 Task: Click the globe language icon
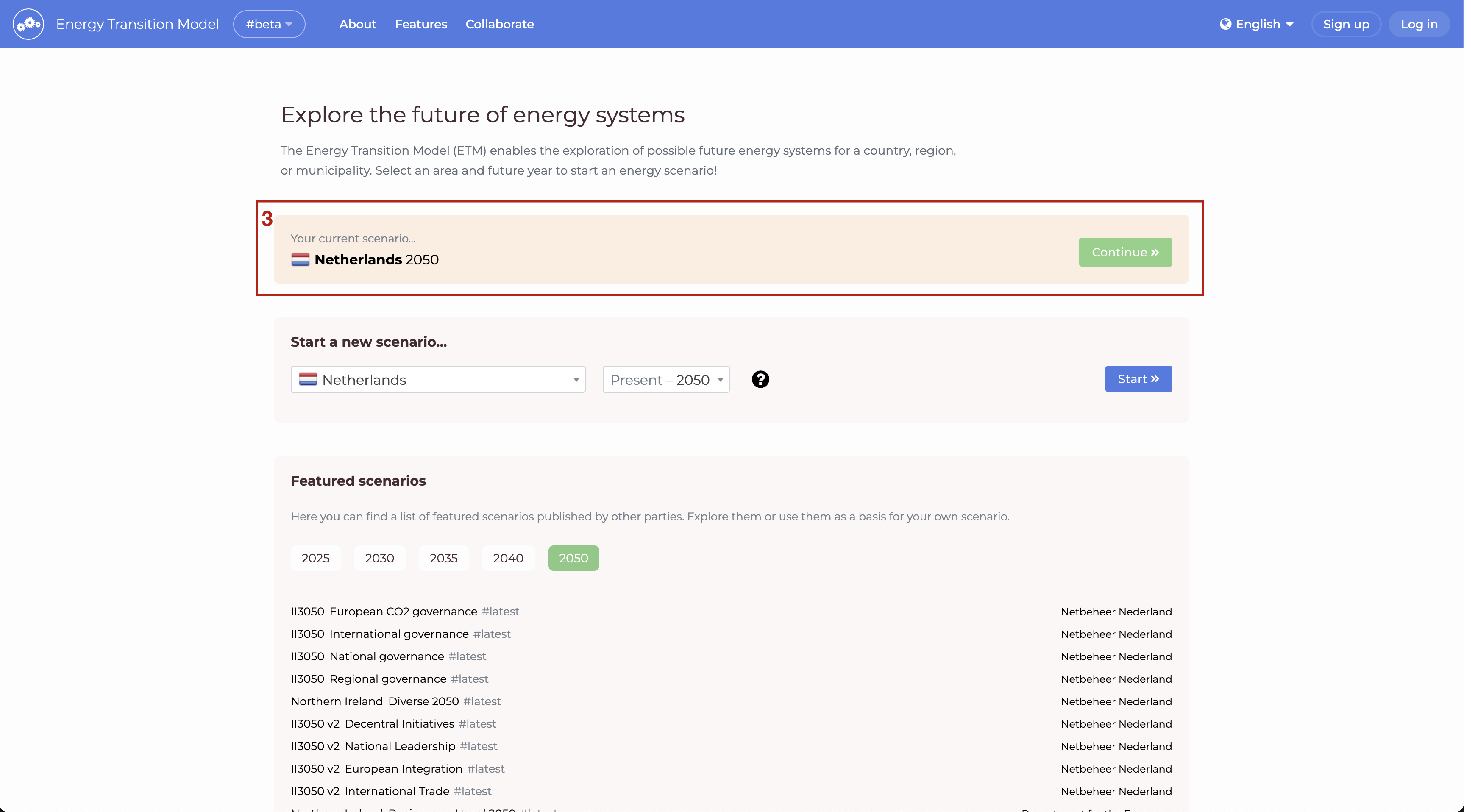[x=1225, y=24]
